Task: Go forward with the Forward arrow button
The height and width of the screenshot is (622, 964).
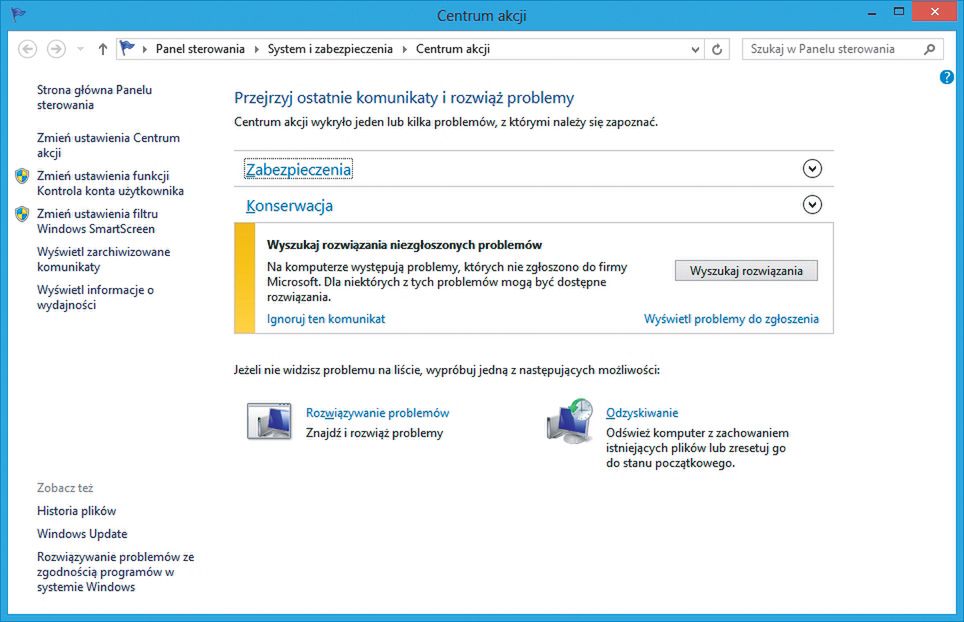Action: click(57, 49)
